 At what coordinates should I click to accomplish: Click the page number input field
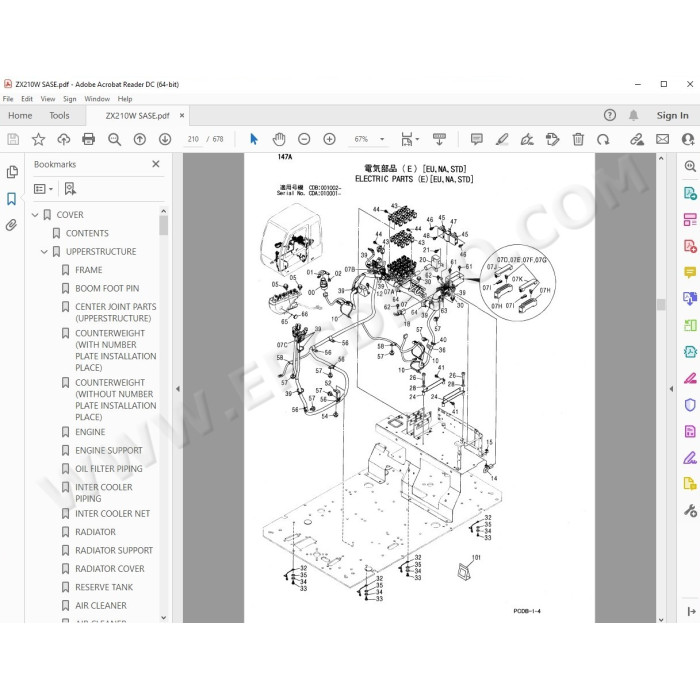pyautogui.click(x=193, y=139)
